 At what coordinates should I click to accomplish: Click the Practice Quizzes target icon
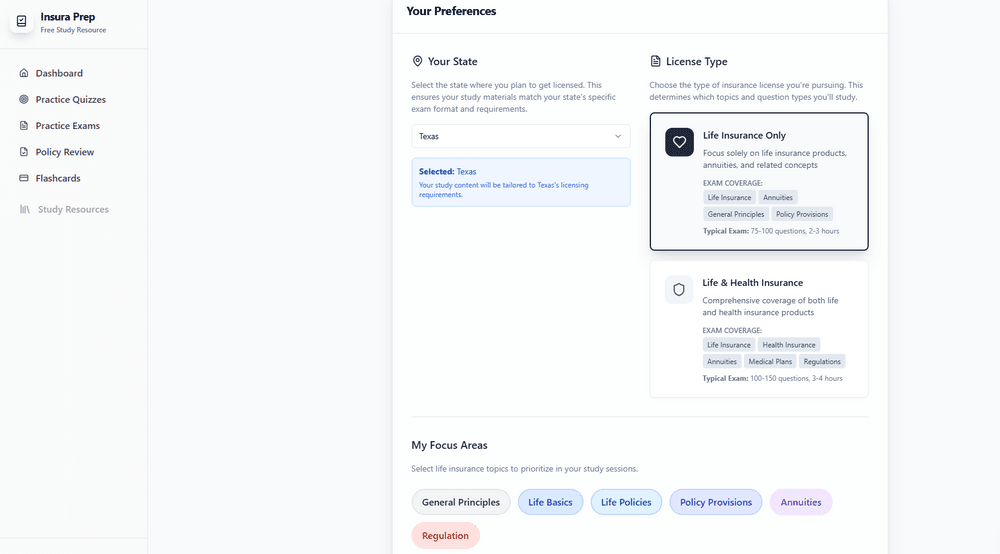click(x=24, y=99)
